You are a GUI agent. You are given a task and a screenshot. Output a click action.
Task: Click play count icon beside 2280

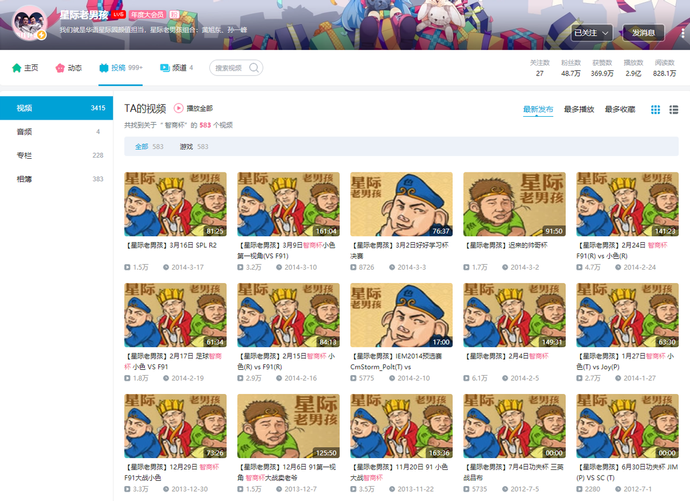pyautogui.click(x=580, y=489)
